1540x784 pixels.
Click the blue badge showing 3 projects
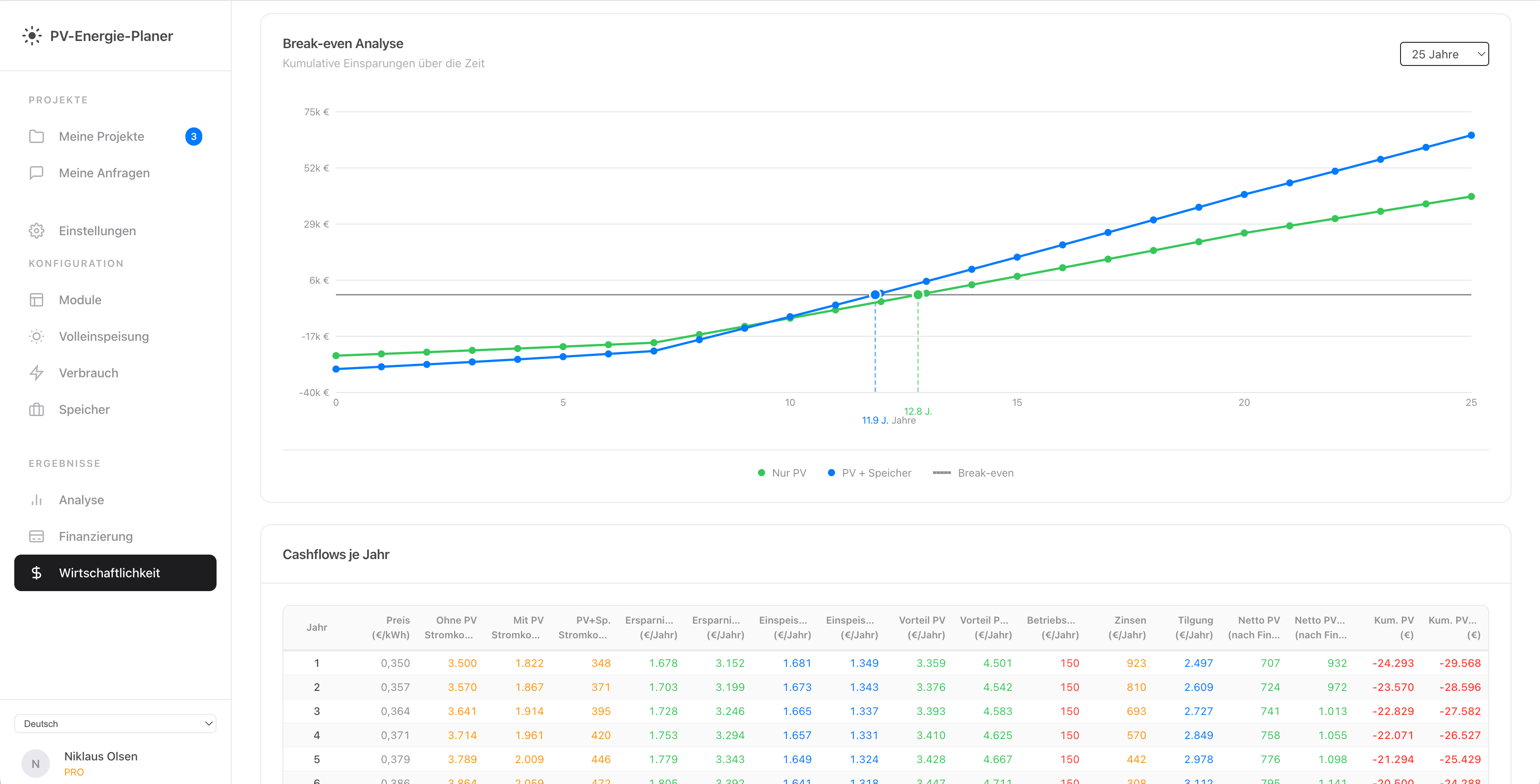point(194,136)
